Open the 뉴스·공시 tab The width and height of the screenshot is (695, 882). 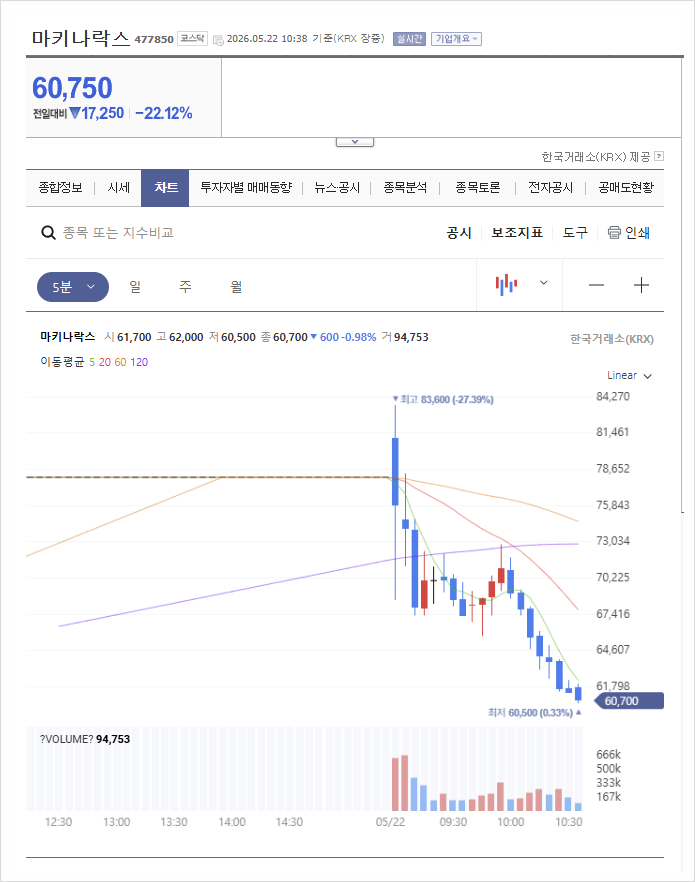(337, 188)
